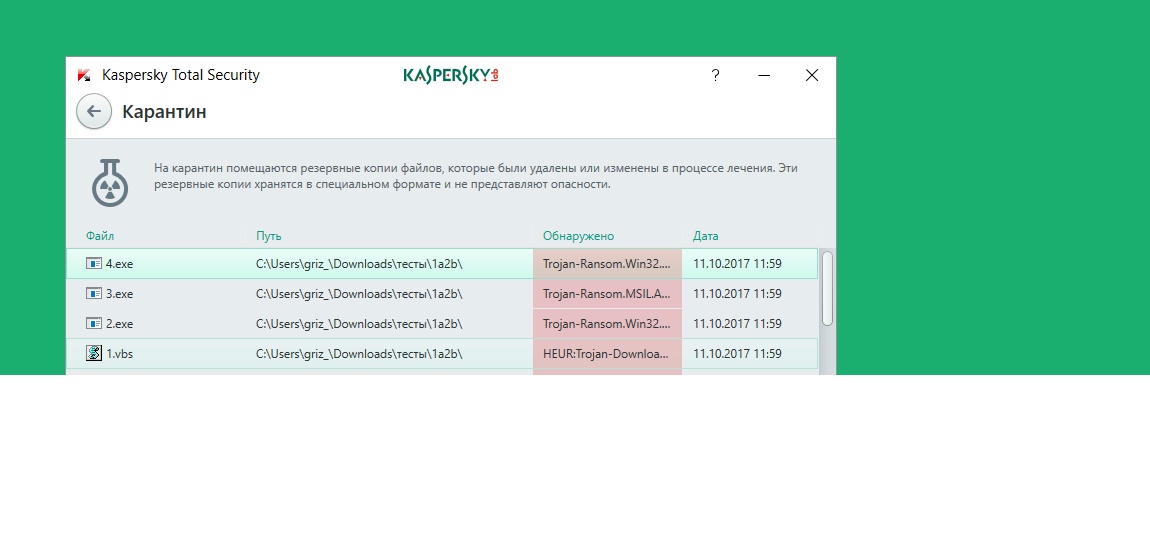Click the 4.exe file icon
Image resolution: width=1150 pixels, height=540 pixels.
(94, 263)
